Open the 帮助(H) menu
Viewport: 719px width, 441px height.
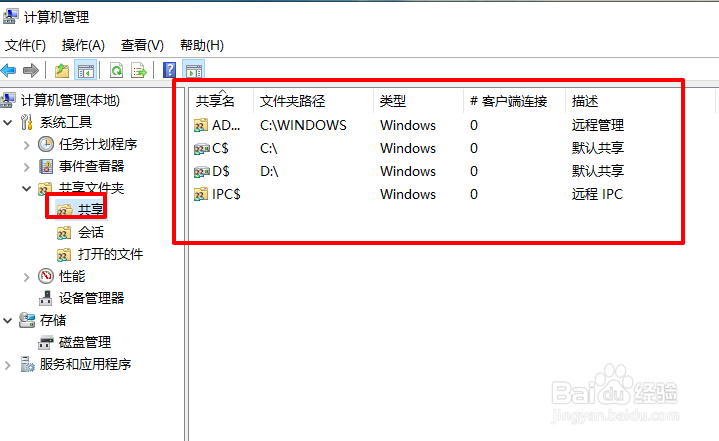point(202,45)
